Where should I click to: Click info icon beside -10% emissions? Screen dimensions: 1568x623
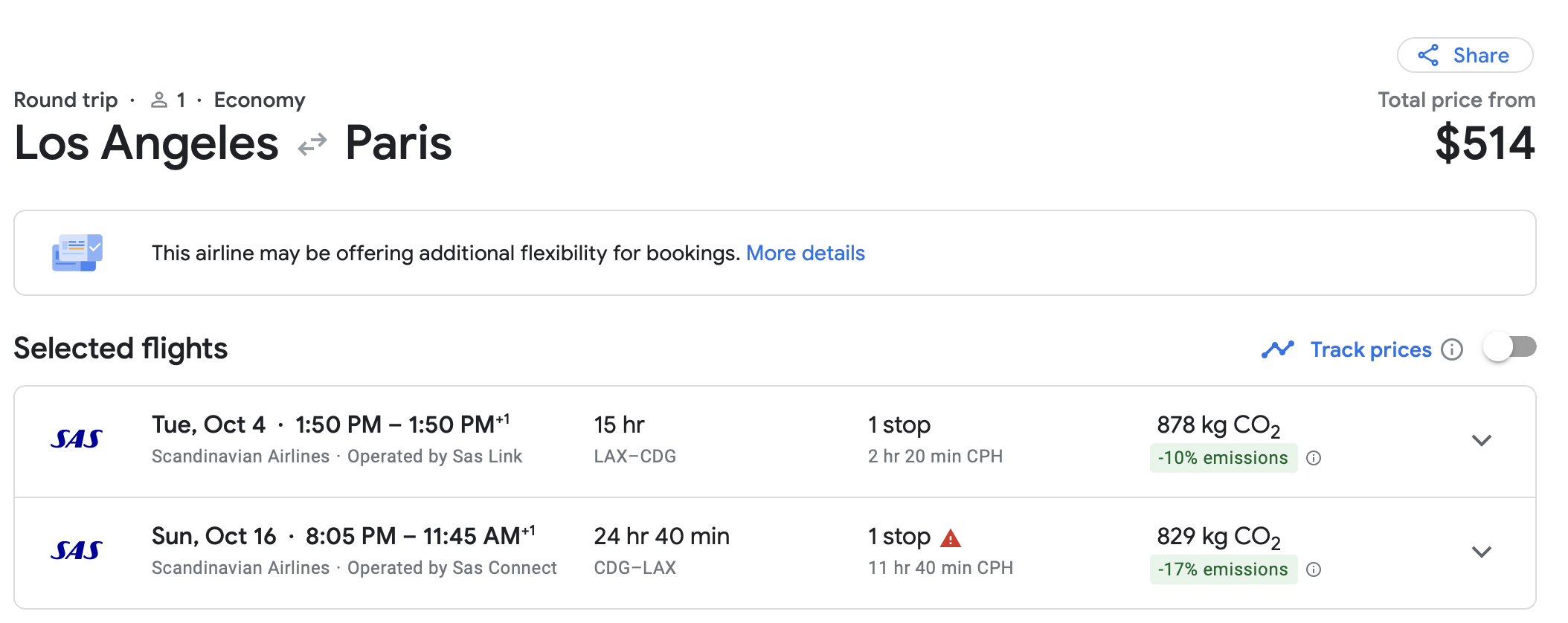pyautogui.click(x=1314, y=458)
